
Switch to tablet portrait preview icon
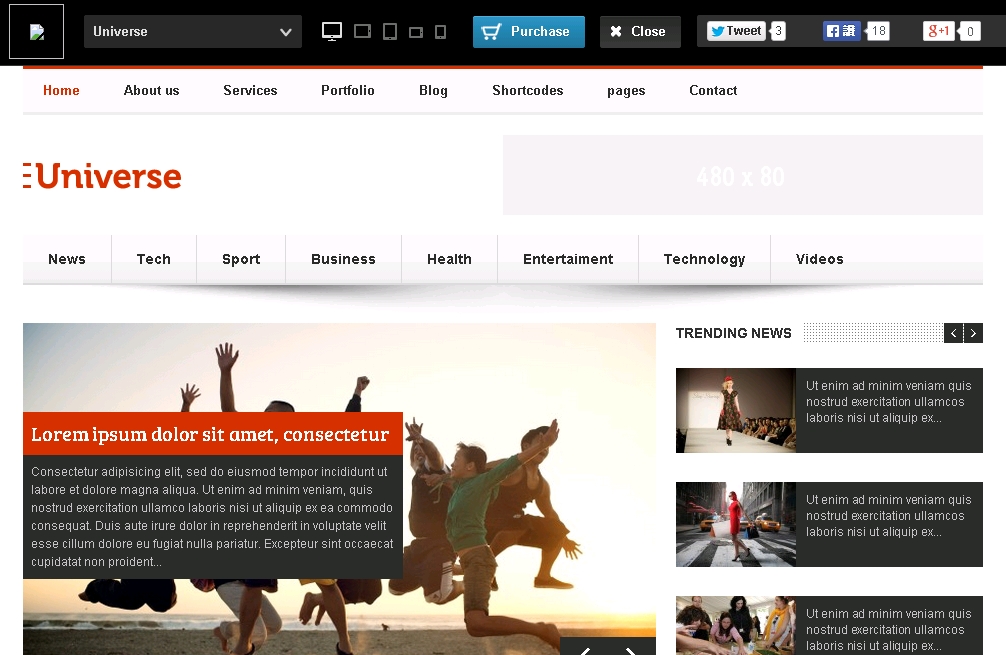point(390,32)
